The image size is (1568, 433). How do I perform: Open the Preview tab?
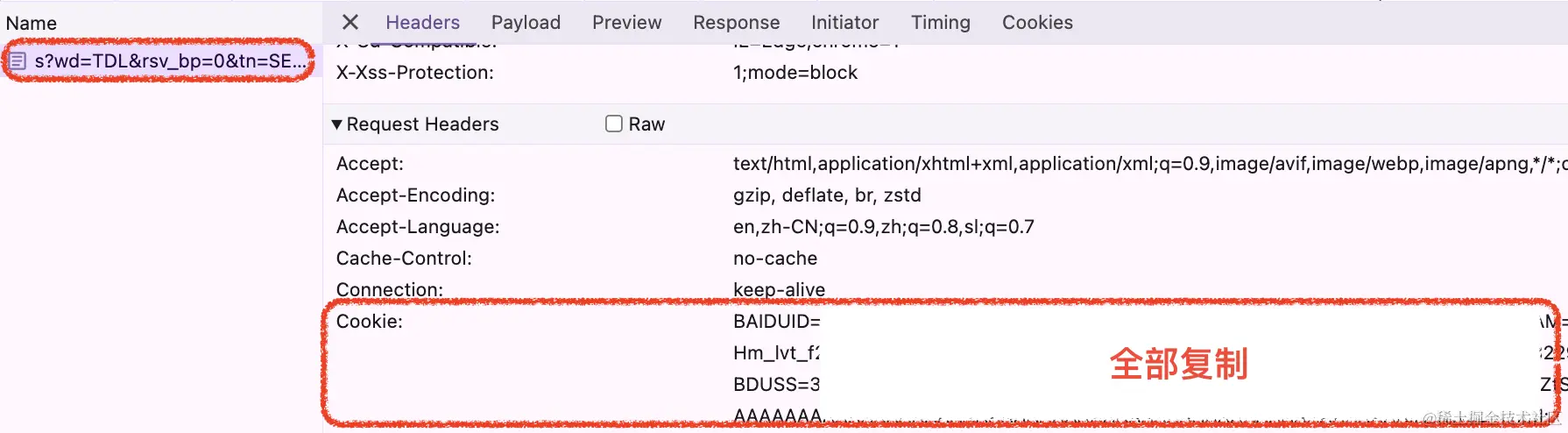tap(626, 22)
